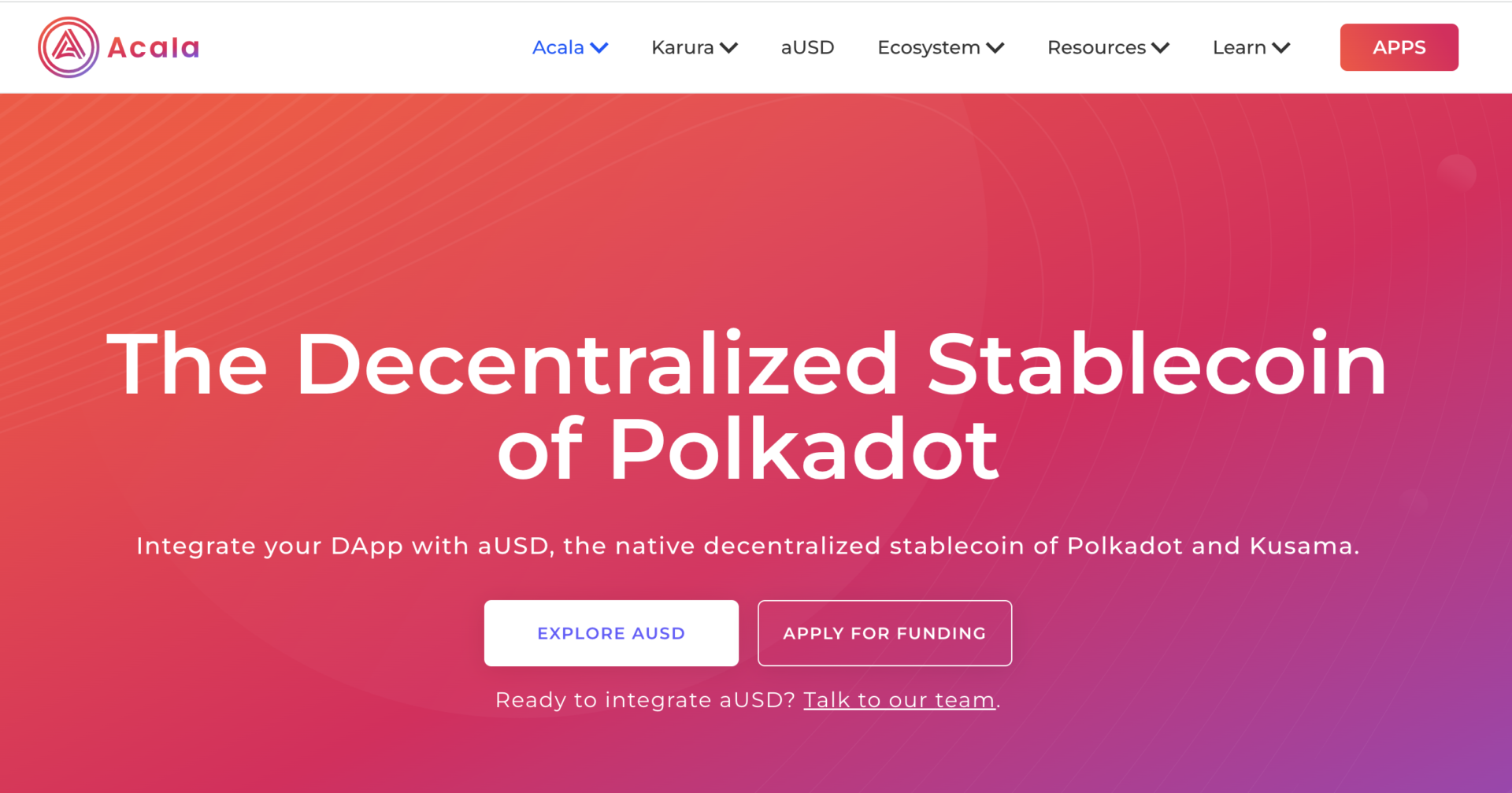1512x793 pixels.
Task: Open the Karura dropdown menu
Action: (684, 47)
